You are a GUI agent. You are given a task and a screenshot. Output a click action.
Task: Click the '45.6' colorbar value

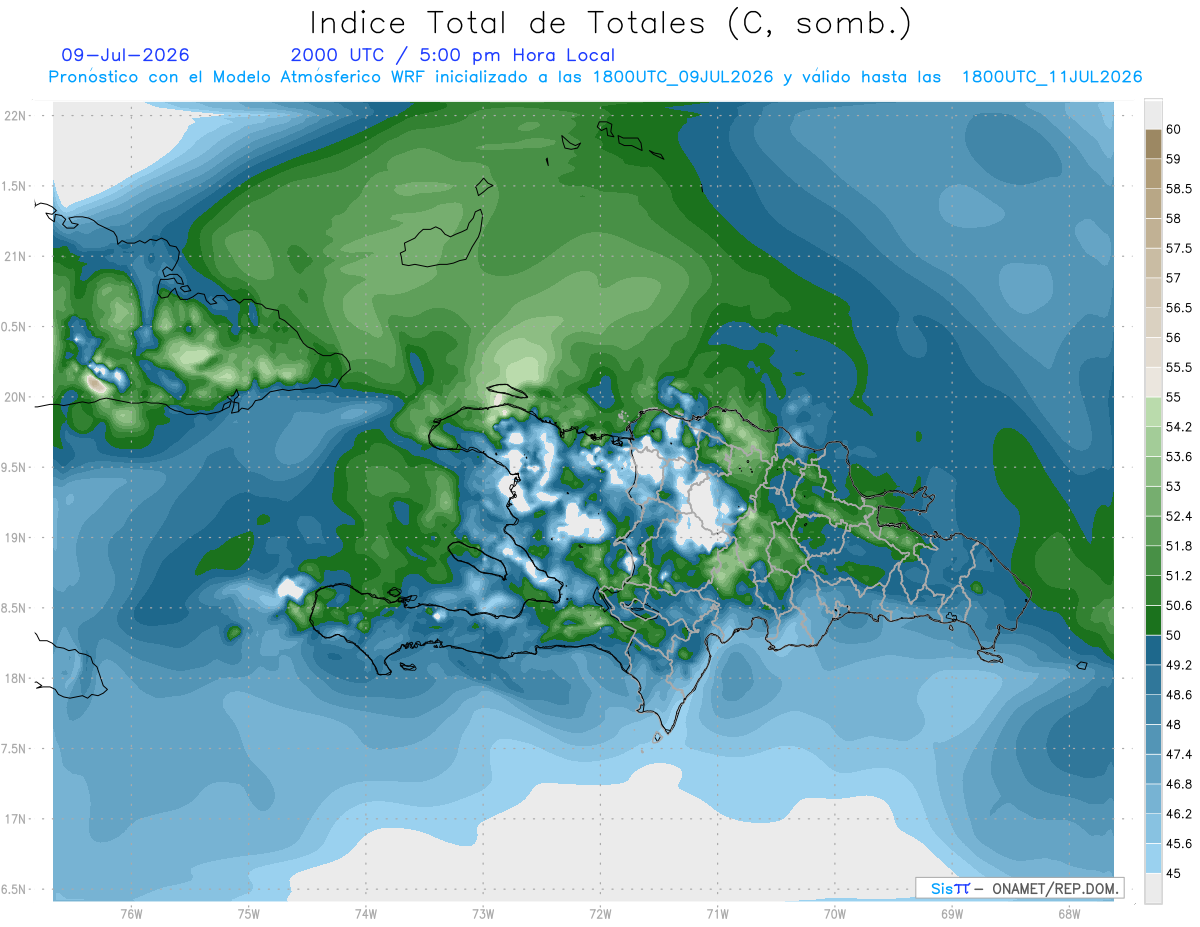(x=1179, y=843)
